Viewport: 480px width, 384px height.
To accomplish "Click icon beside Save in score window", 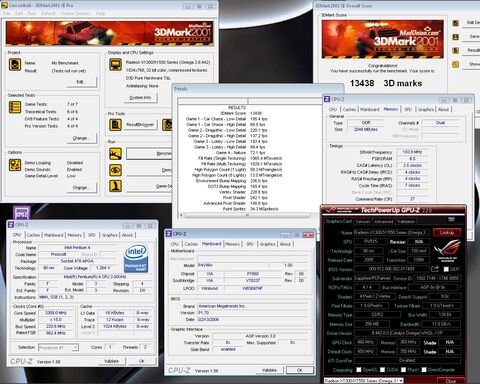I will tap(455, 37).
